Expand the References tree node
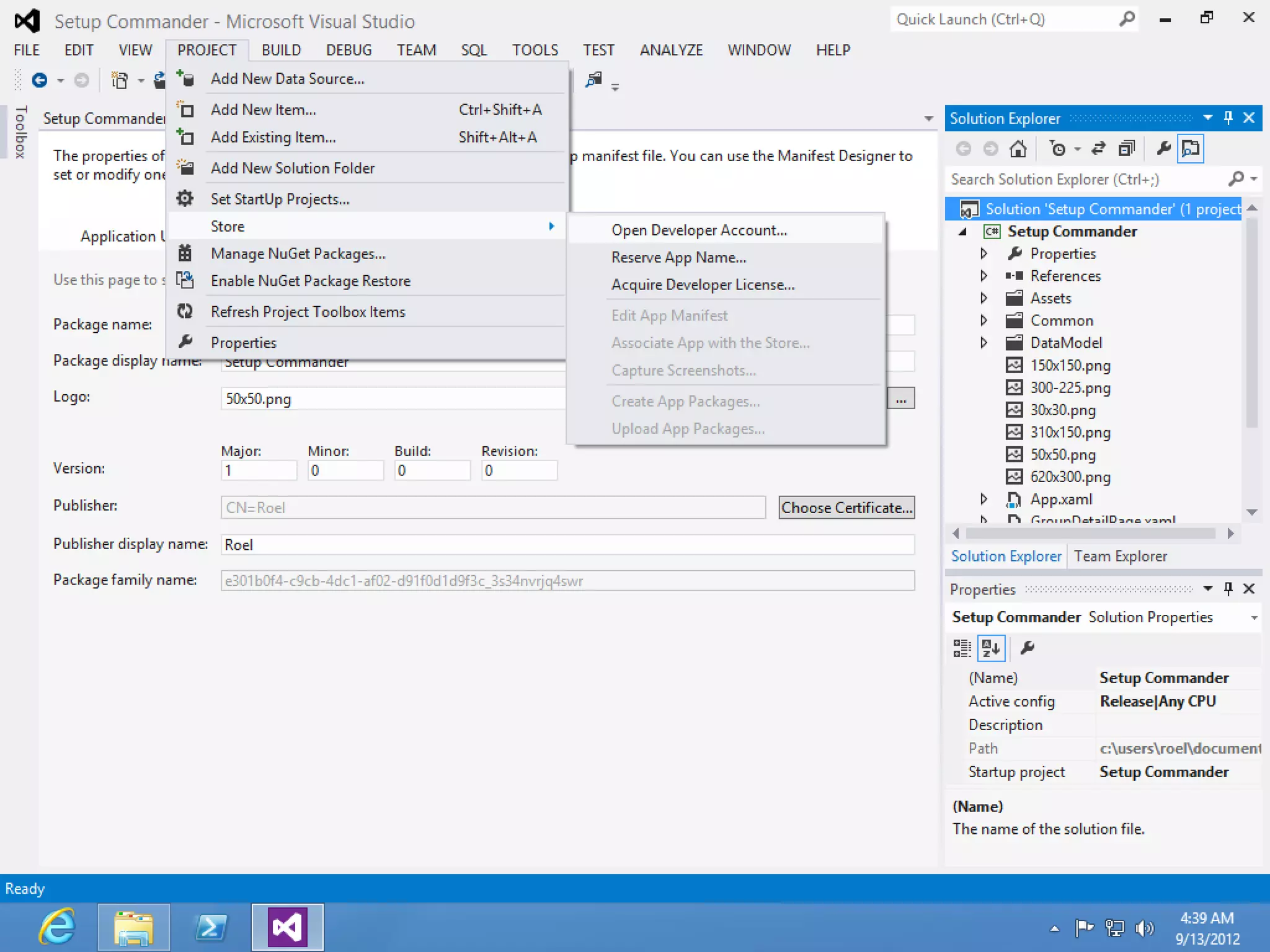The image size is (1270, 952). (984, 276)
